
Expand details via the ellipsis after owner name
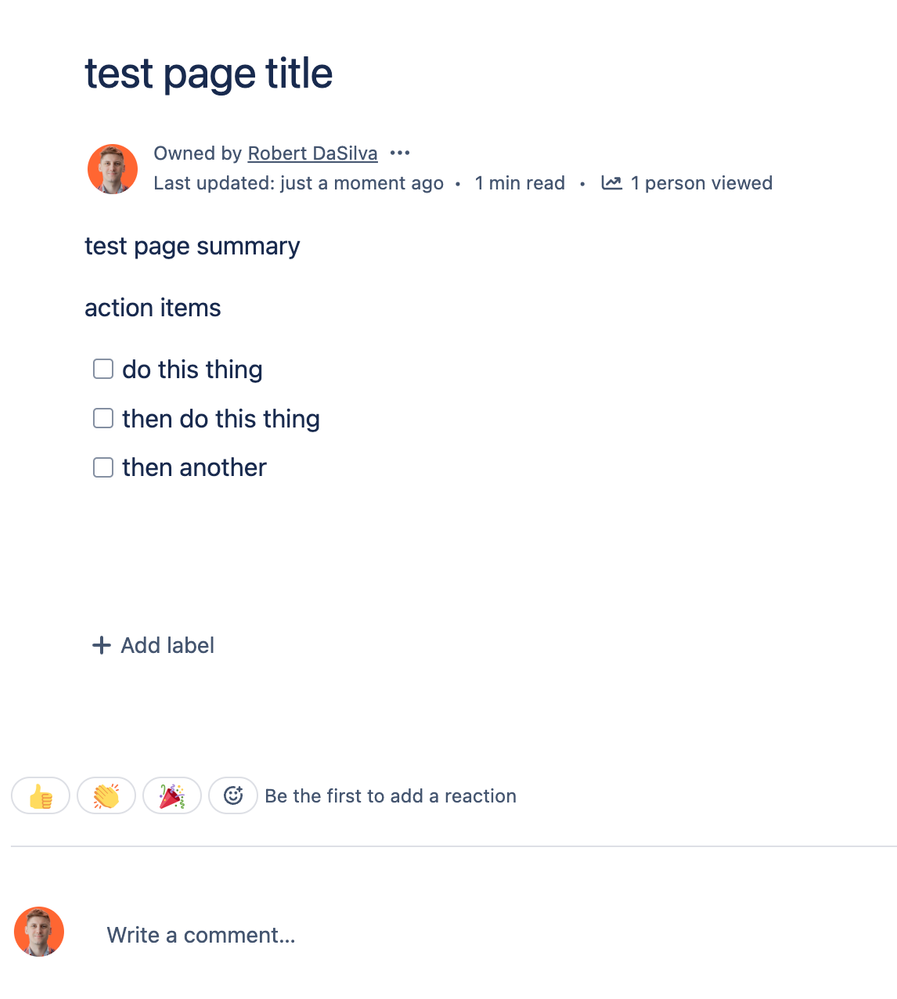(x=400, y=152)
